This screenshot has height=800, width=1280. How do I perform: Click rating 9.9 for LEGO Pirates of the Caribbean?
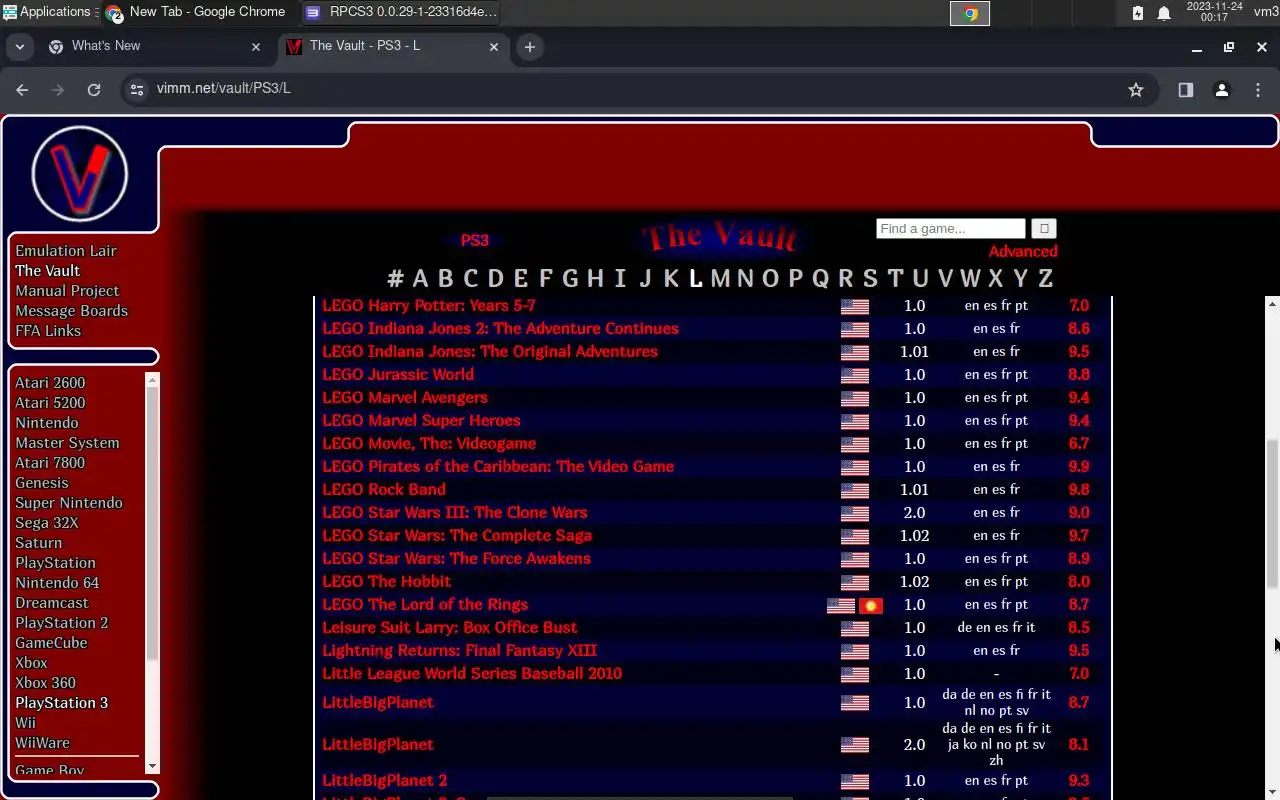(1078, 467)
